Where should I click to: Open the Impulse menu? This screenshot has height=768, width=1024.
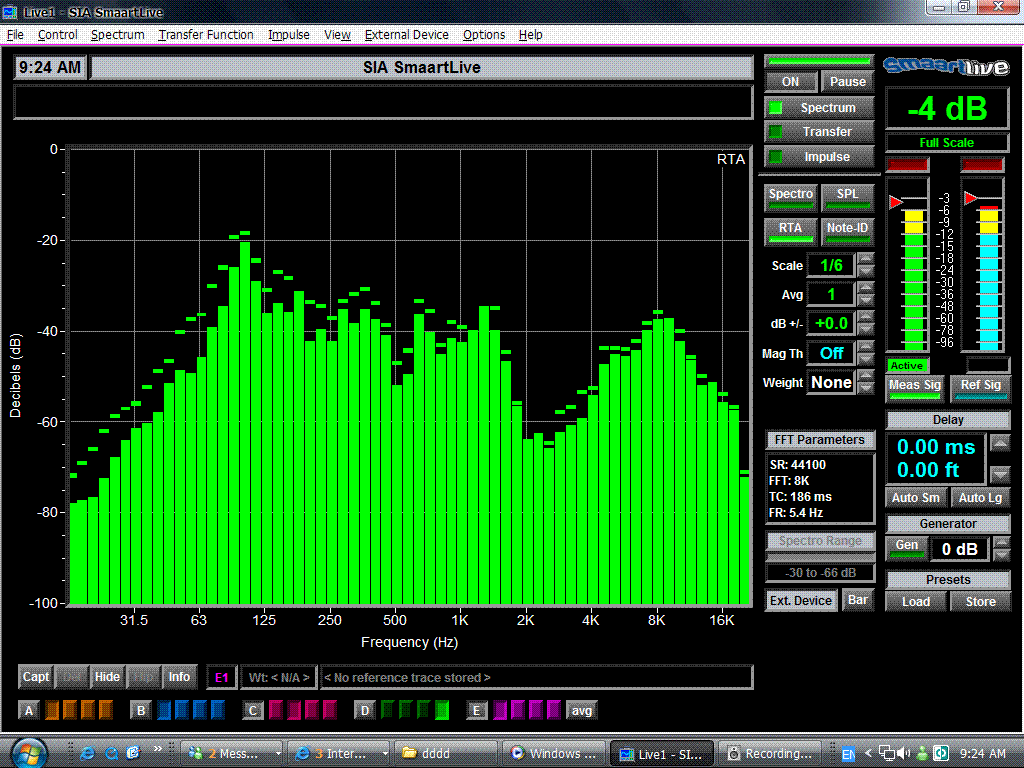(289, 35)
